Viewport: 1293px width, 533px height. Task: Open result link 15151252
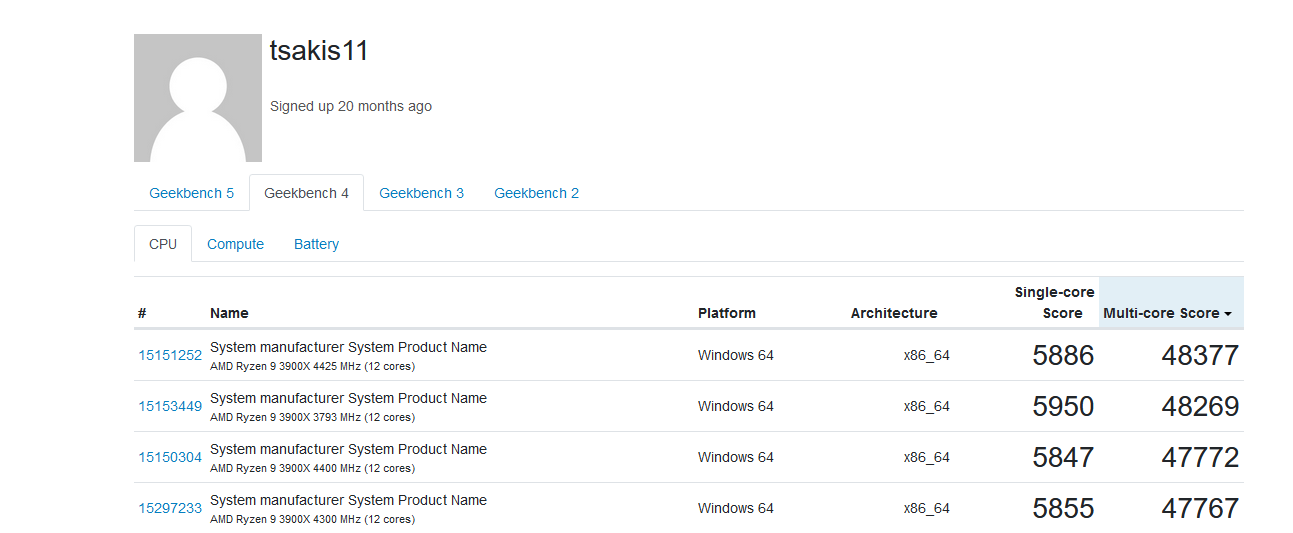170,355
